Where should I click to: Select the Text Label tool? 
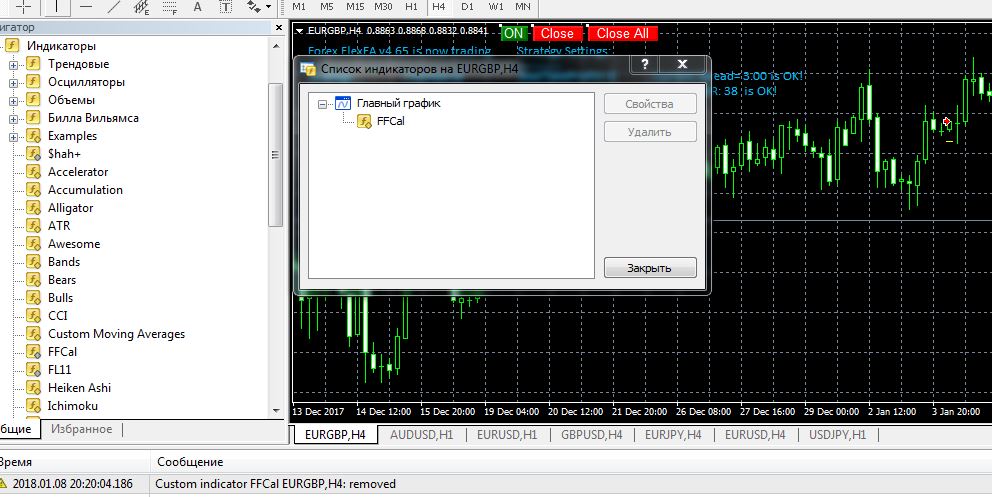226,7
